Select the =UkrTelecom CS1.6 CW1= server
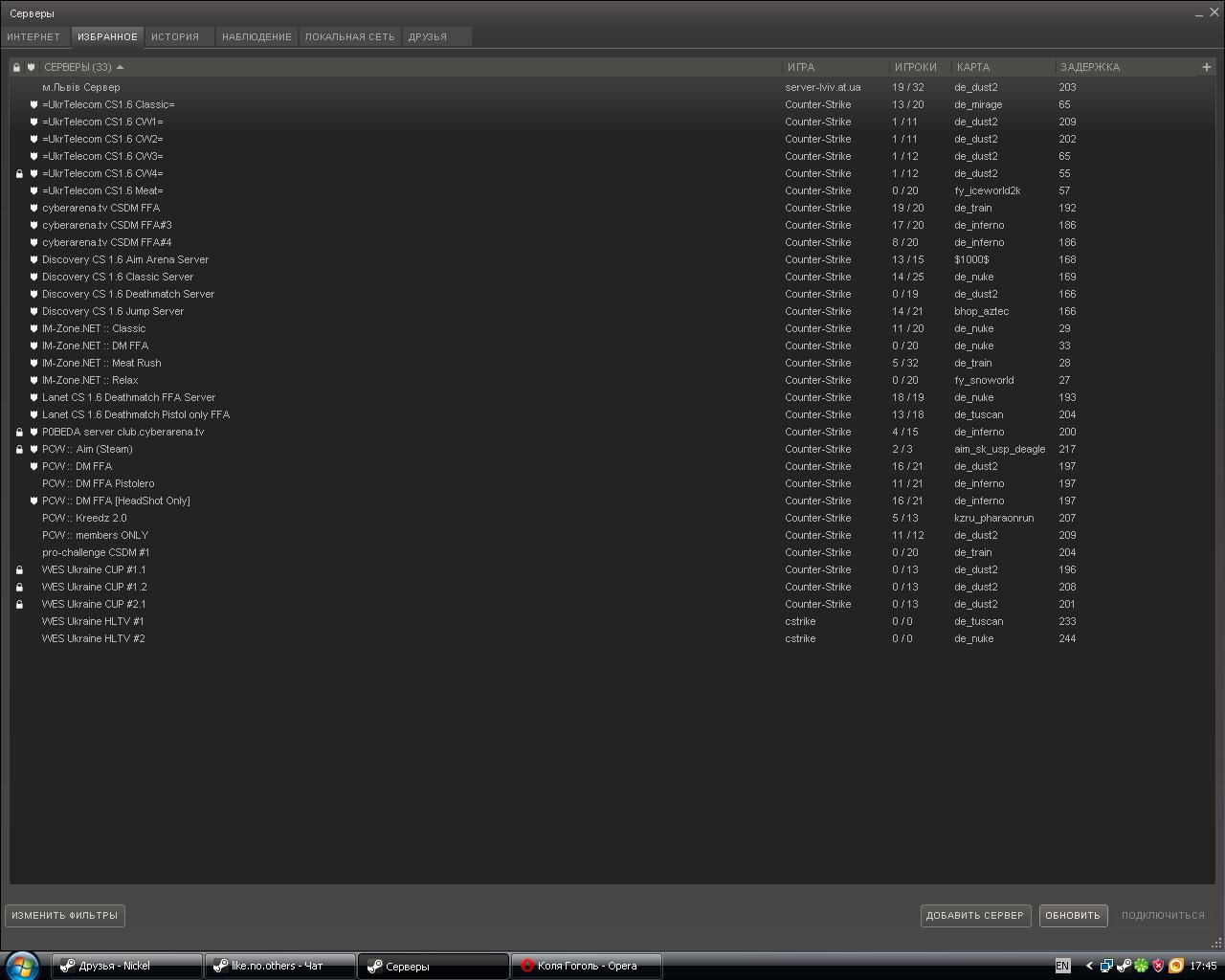Viewport: 1225px width, 980px height. [612, 122]
